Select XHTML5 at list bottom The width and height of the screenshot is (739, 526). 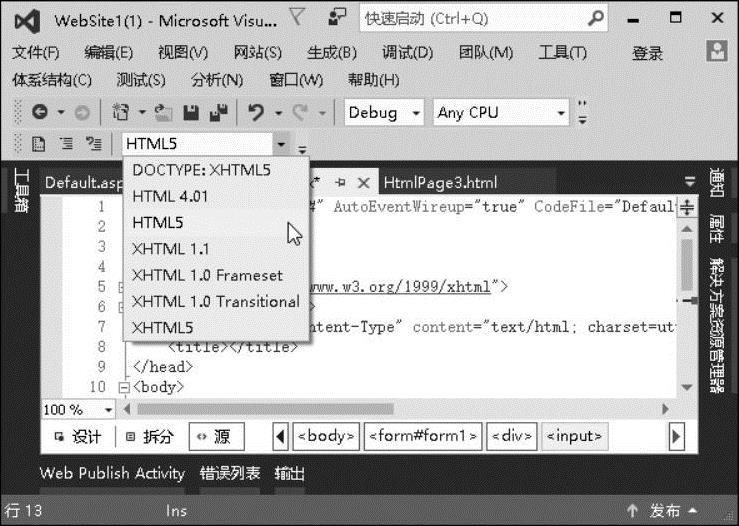(x=216, y=328)
